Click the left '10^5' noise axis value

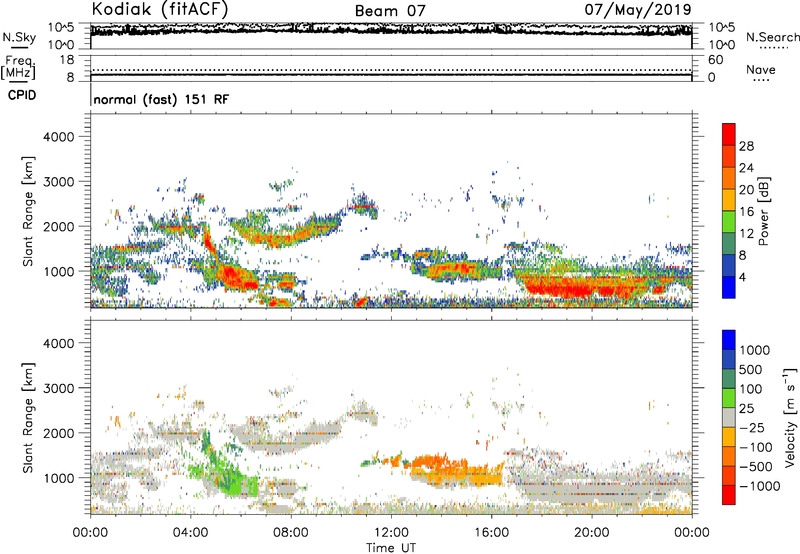click(x=61, y=27)
